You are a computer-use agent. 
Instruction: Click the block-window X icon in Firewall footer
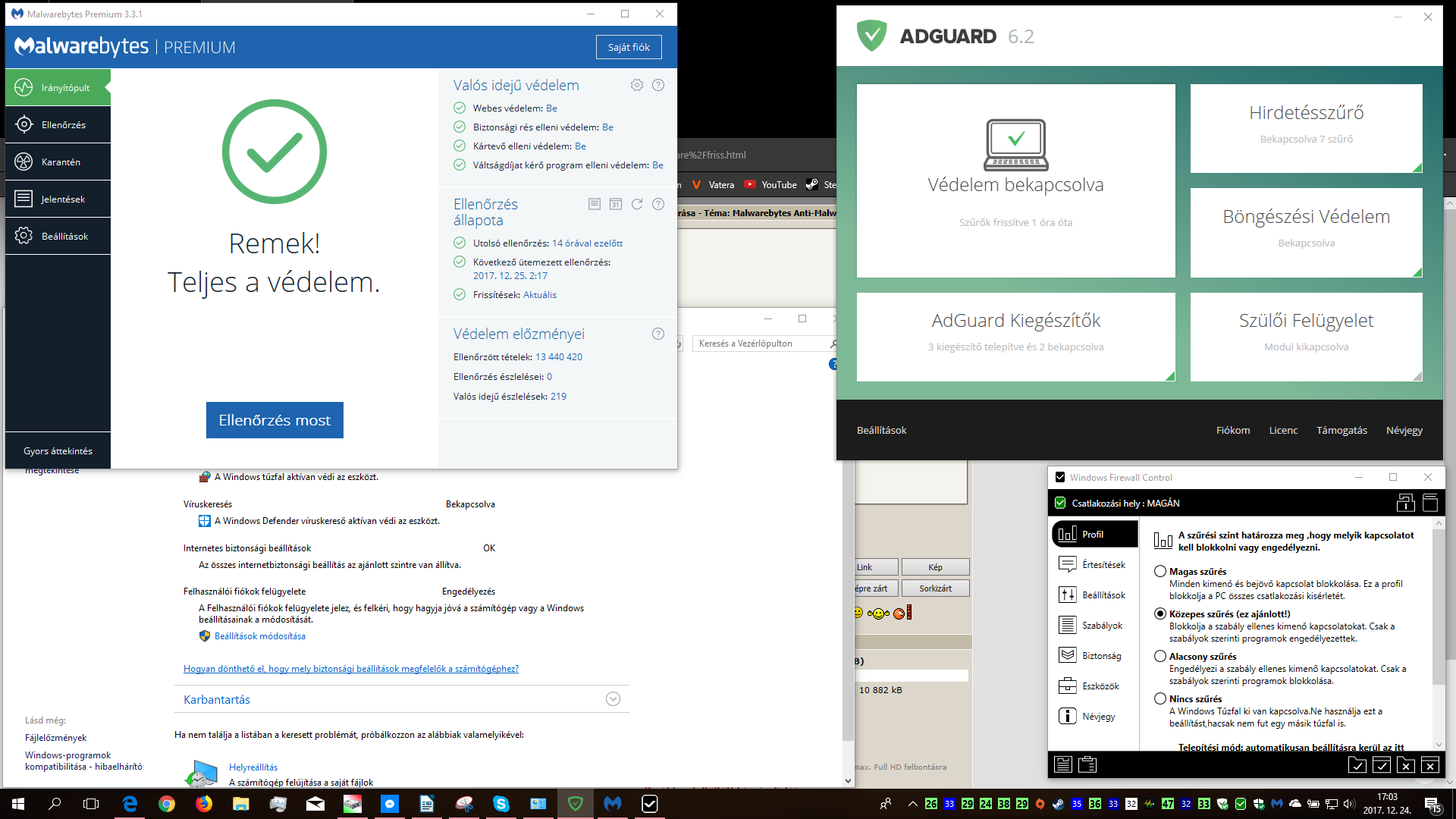tap(1430, 764)
